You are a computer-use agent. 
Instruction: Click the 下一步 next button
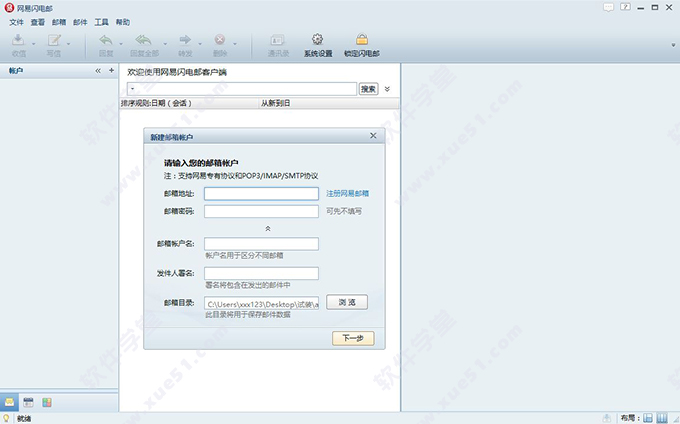click(353, 338)
